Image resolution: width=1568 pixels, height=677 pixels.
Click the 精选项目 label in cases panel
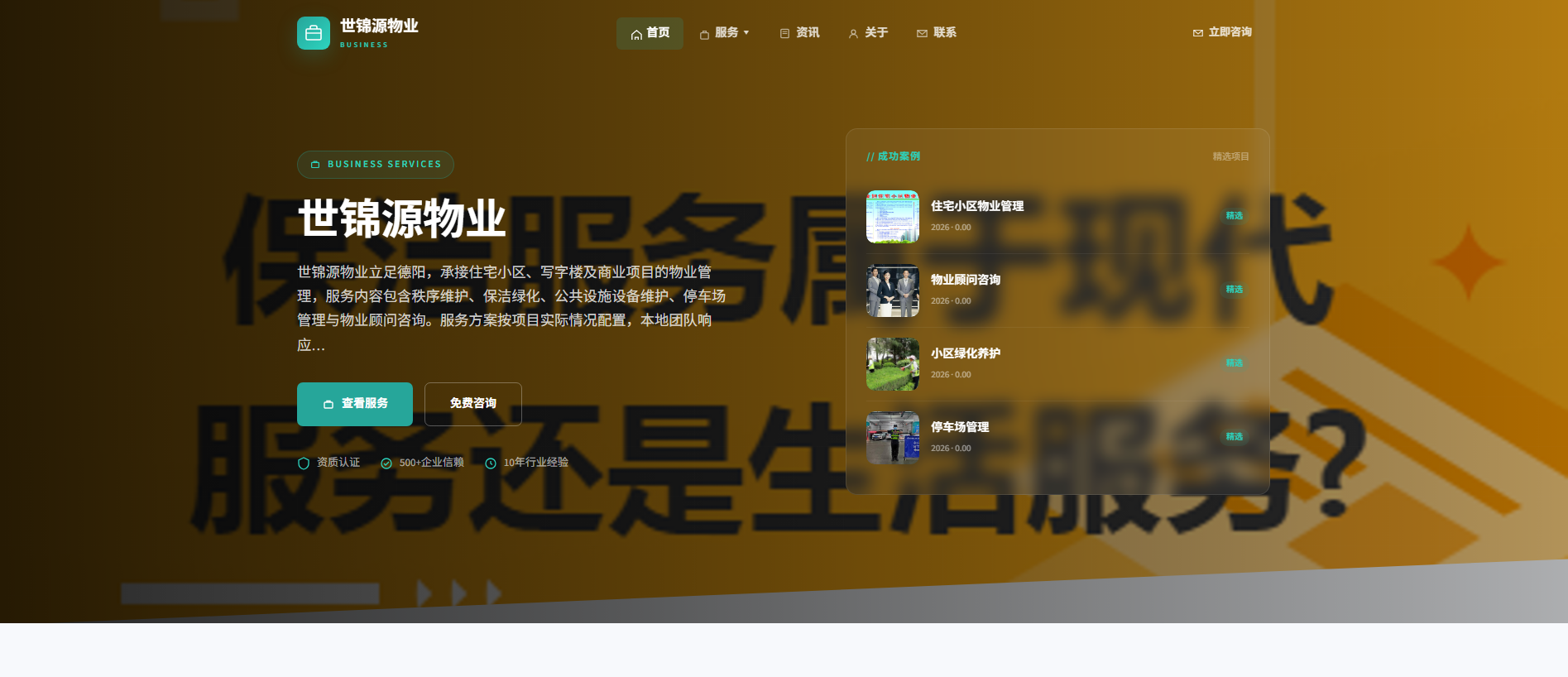click(x=1231, y=156)
